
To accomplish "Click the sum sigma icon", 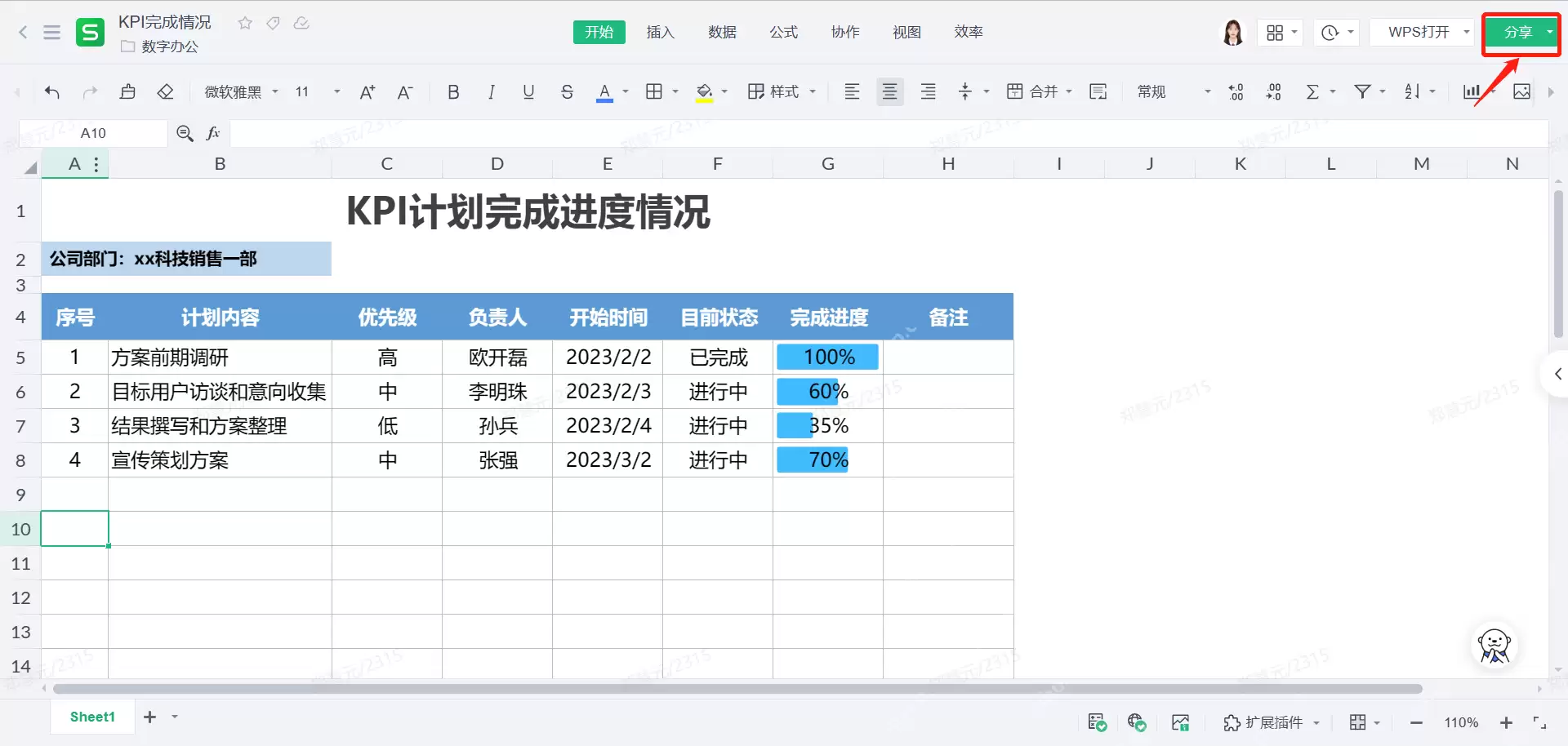I will (x=1312, y=91).
